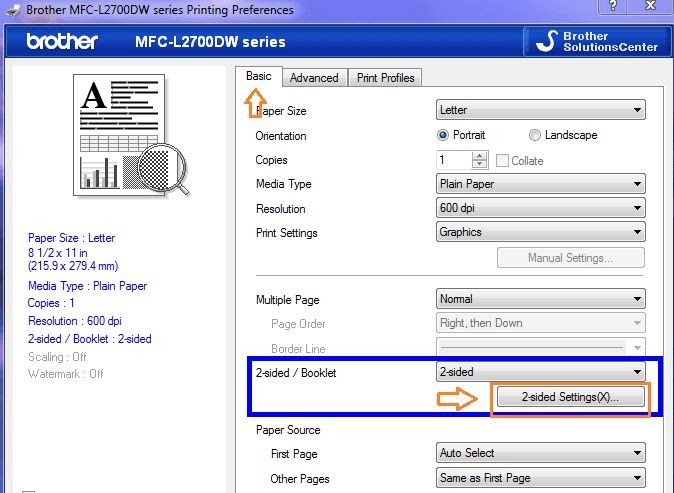
Task: Open the Resolution dropdown
Action: point(541,208)
